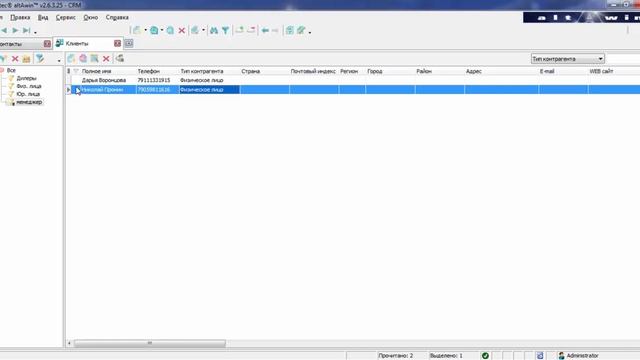Click the folder icon in filter tree toolbar
Image resolution: width=640 pixels, height=360 pixels.
click(x=27, y=59)
